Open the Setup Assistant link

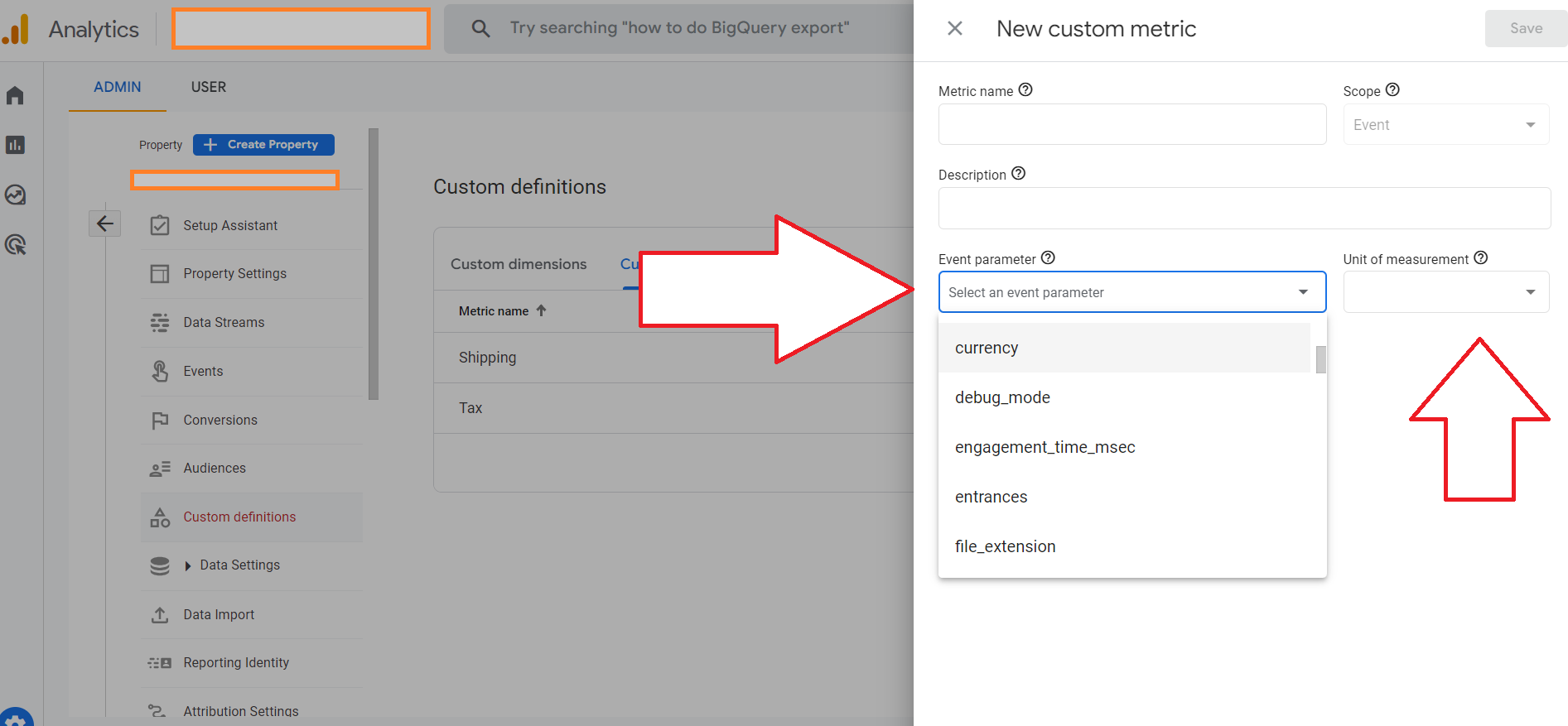(x=230, y=225)
